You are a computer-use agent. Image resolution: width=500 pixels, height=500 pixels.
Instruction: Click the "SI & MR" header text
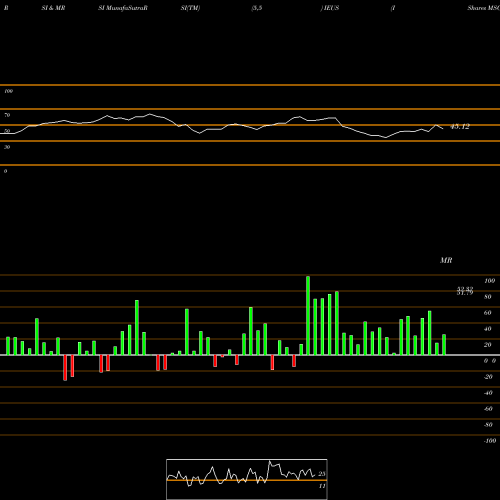53,8
